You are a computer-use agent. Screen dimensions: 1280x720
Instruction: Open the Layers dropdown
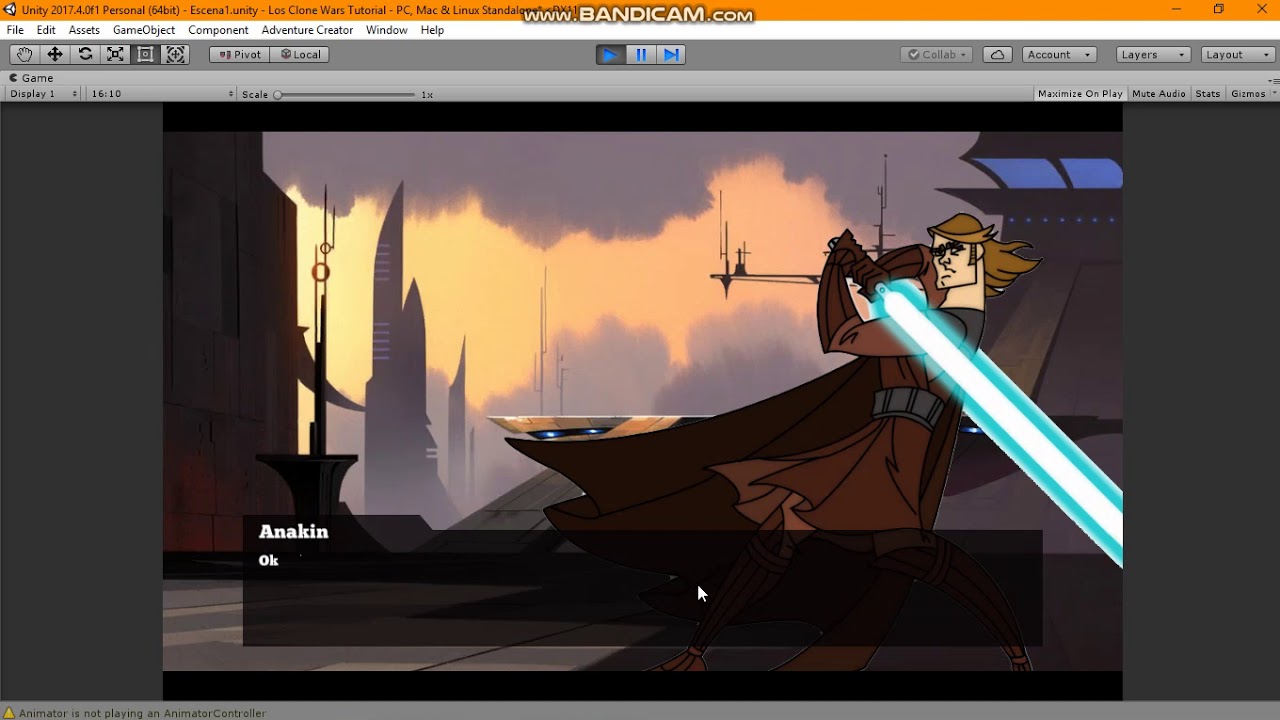click(1153, 55)
